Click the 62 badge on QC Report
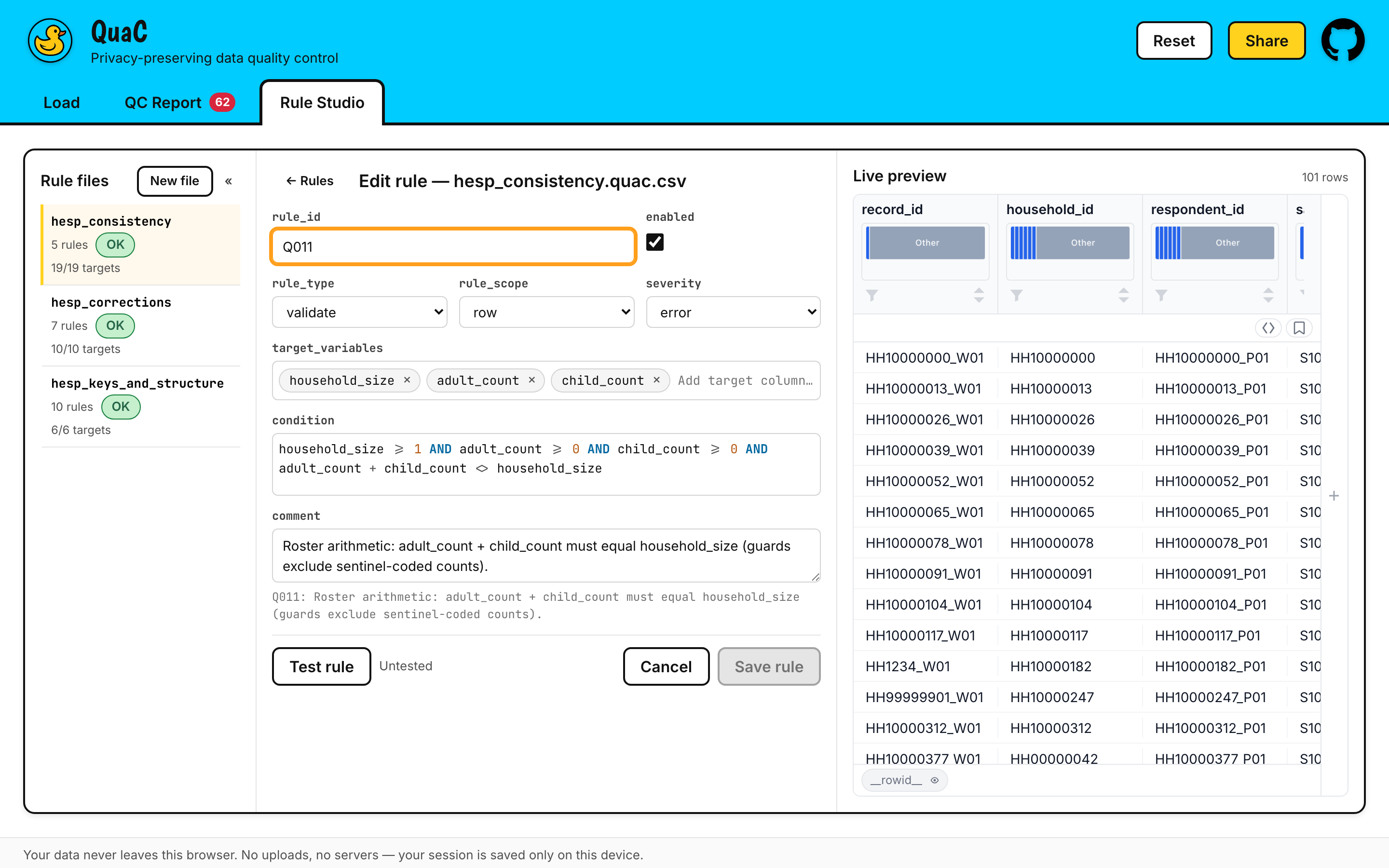The height and width of the screenshot is (868, 1389). 222,102
